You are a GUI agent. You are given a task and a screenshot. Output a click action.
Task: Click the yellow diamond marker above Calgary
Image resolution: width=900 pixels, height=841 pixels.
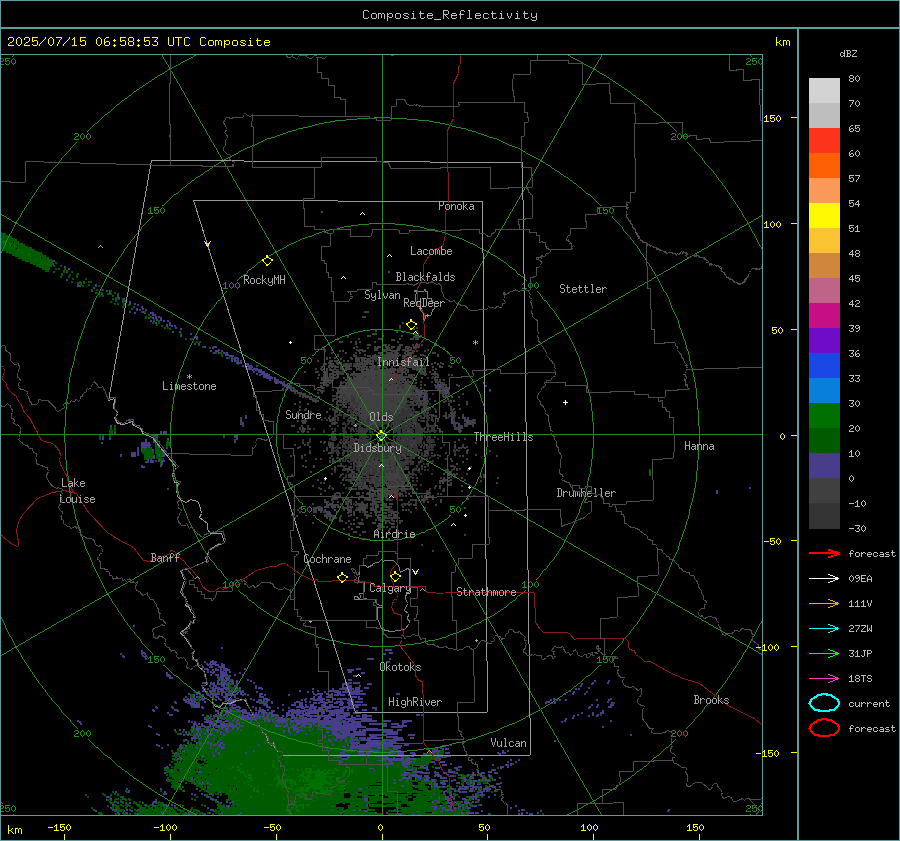click(395, 576)
